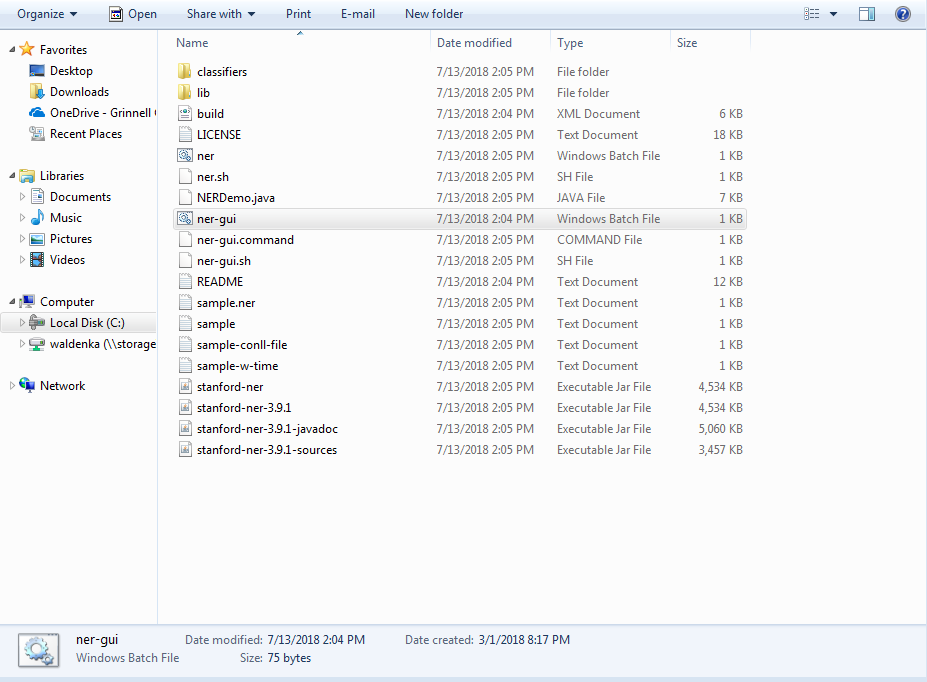Click the Music library icon
Screen dimensions: 927x682
click(x=37, y=218)
